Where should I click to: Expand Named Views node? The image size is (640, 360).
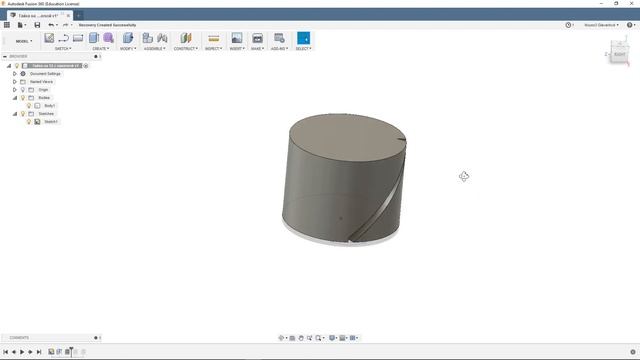[x=15, y=82]
